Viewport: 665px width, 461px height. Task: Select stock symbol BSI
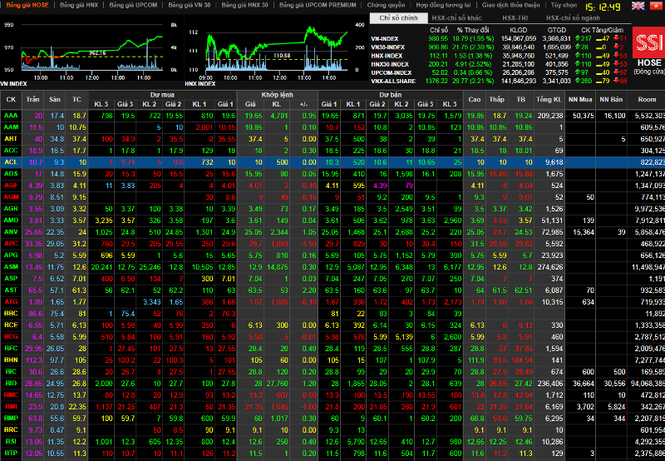click(x=11, y=441)
